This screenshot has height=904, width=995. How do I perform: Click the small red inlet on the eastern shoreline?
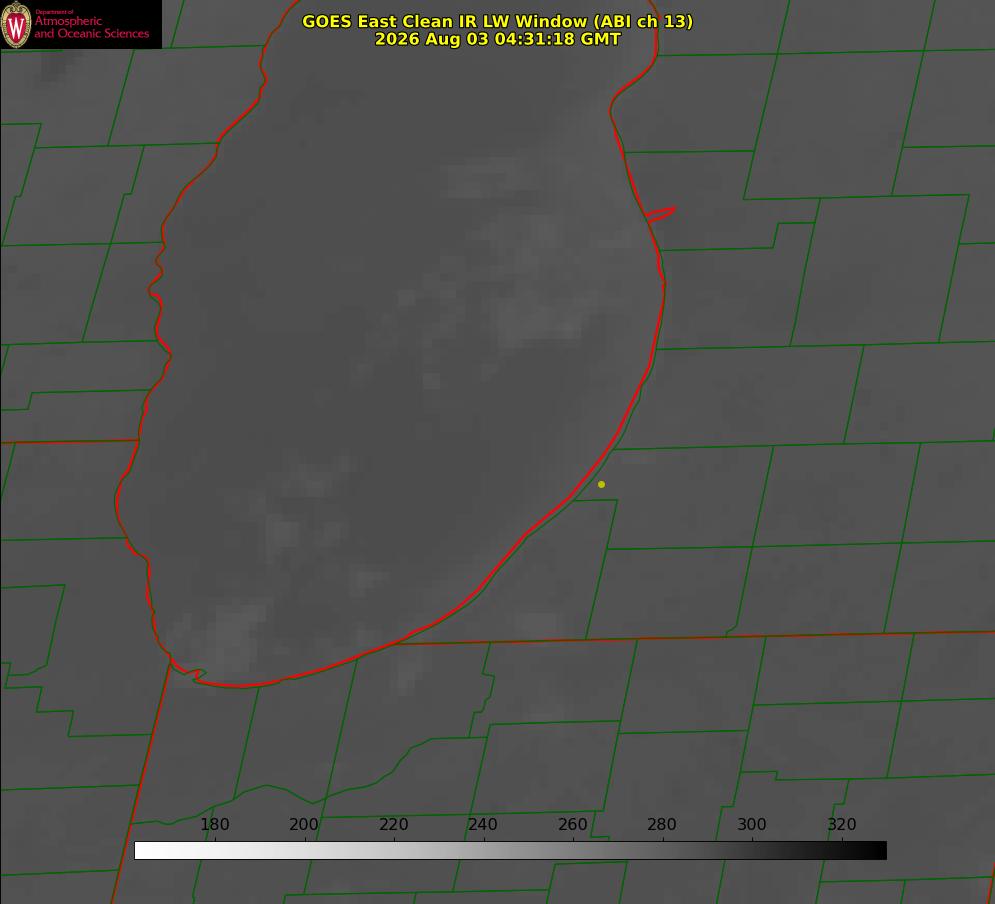tap(660, 214)
